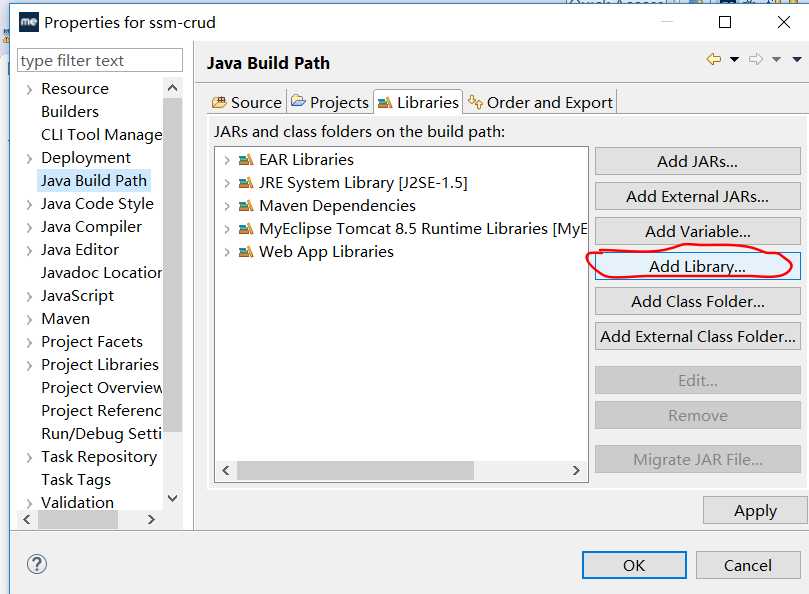
Task: Click the forward navigation arrow icon
Action: (756, 59)
